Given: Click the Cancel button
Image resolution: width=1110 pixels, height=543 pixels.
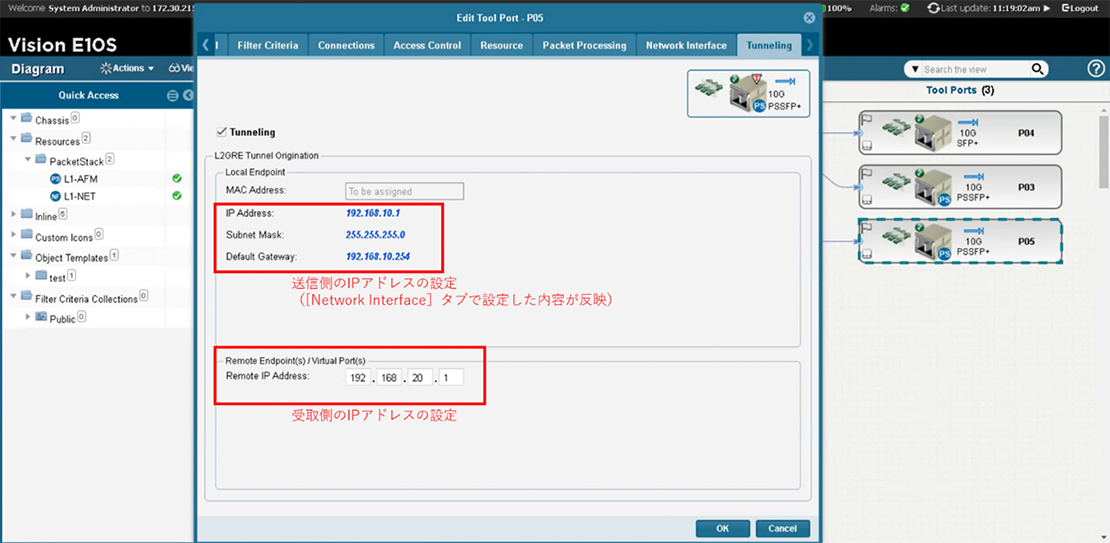Looking at the screenshot, I should click(782, 528).
